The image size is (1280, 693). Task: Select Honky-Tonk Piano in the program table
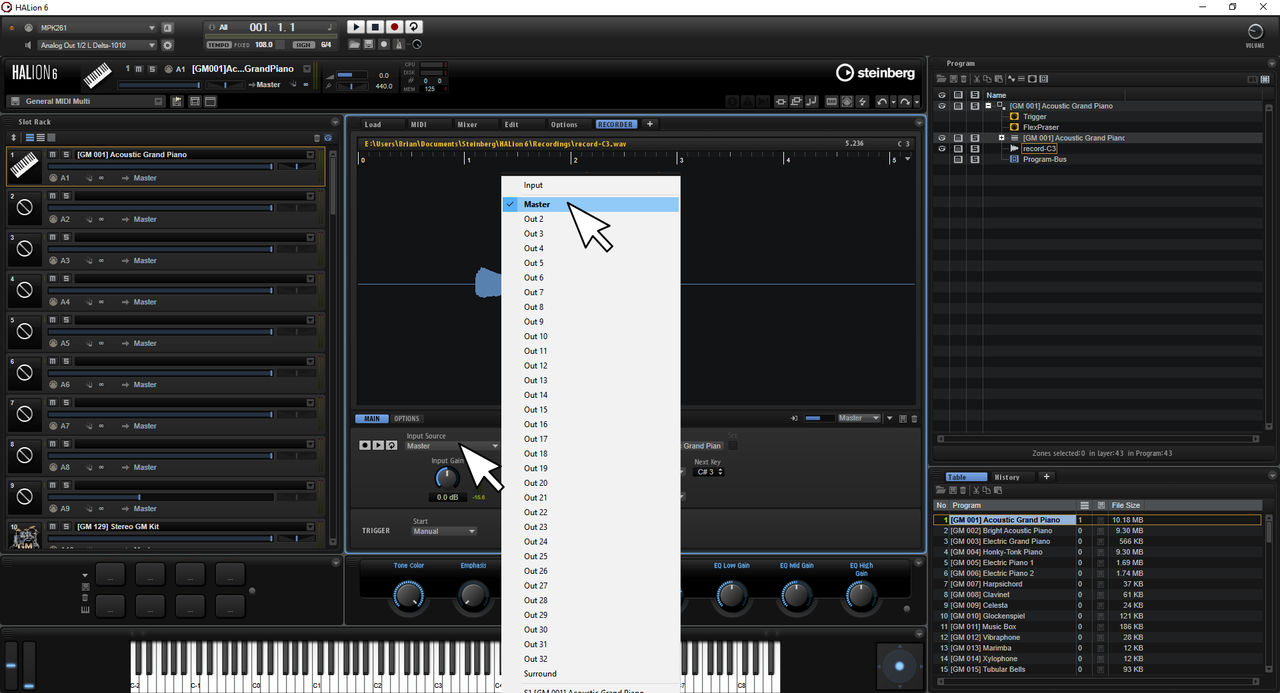point(996,552)
